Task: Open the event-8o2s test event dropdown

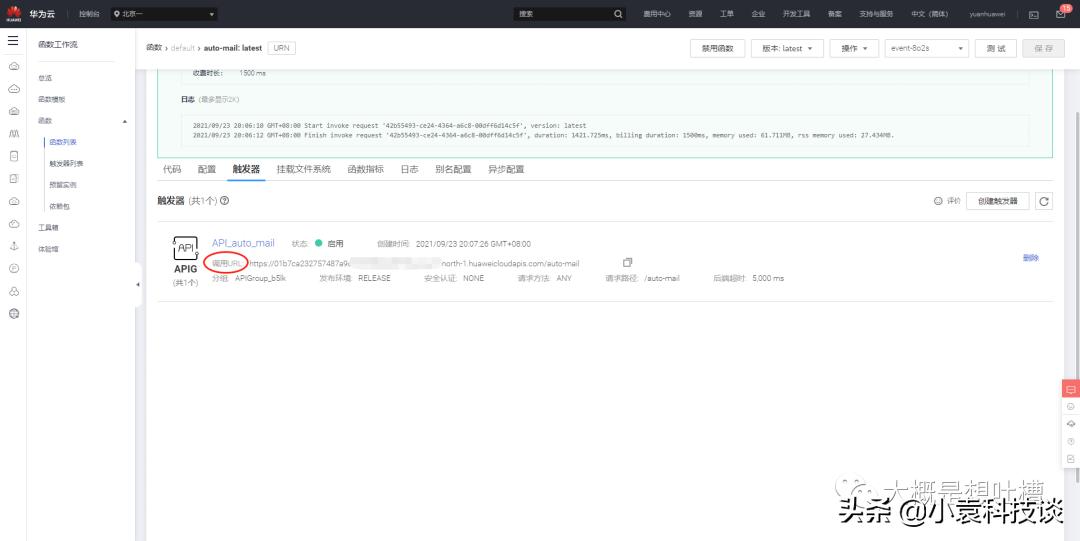Action: 926,48
